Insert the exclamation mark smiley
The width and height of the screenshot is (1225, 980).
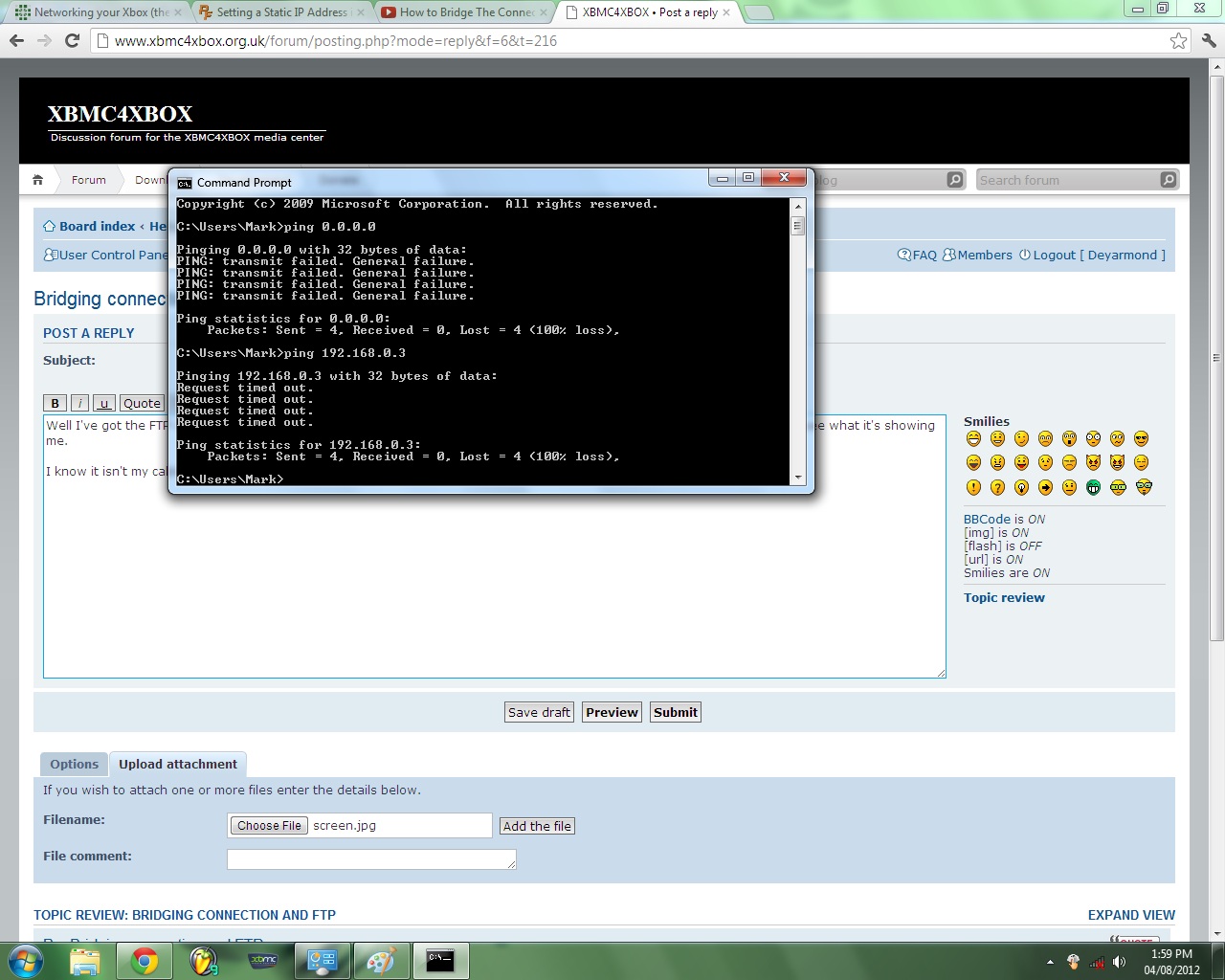click(973, 487)
